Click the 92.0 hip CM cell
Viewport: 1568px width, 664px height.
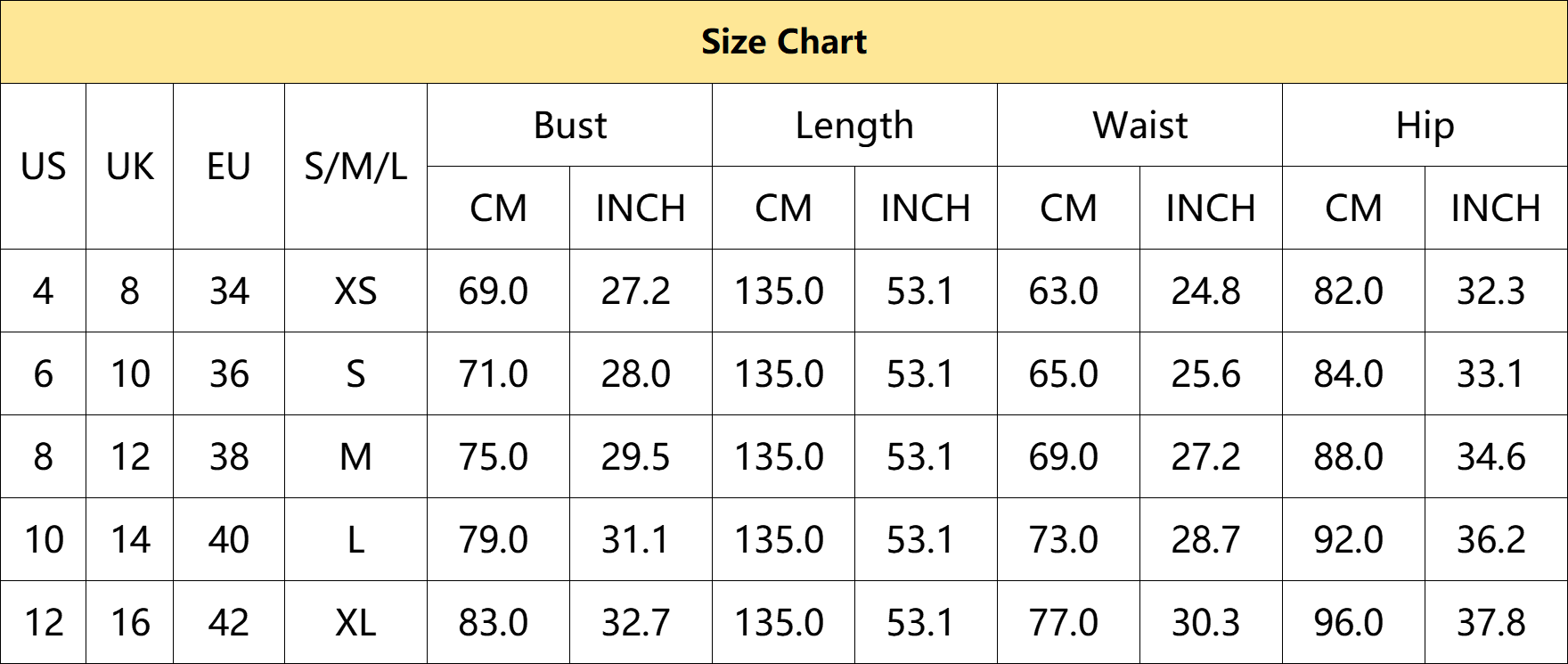1349,540
